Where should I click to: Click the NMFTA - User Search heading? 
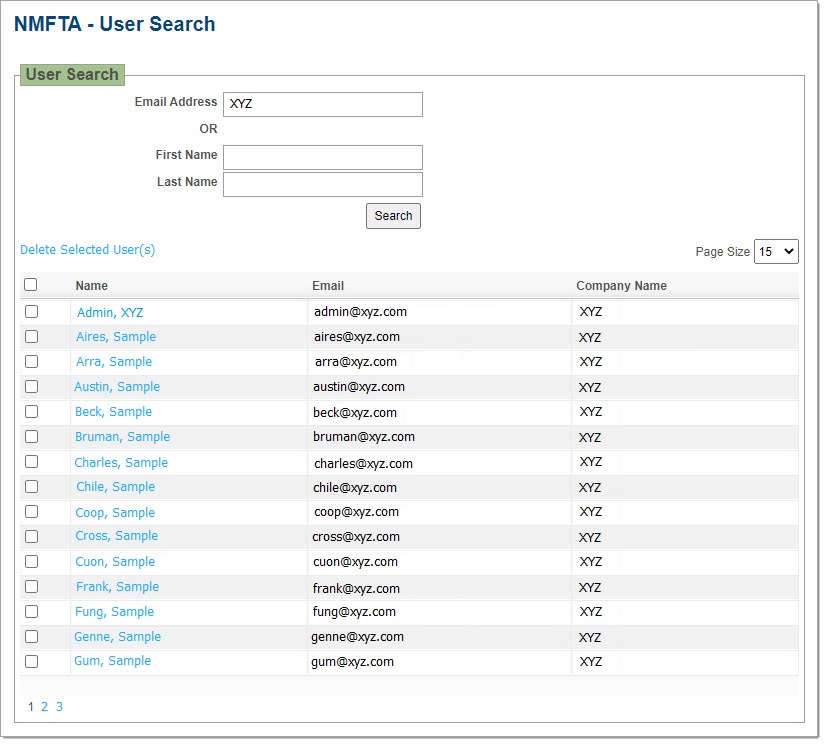click(114, 24)
